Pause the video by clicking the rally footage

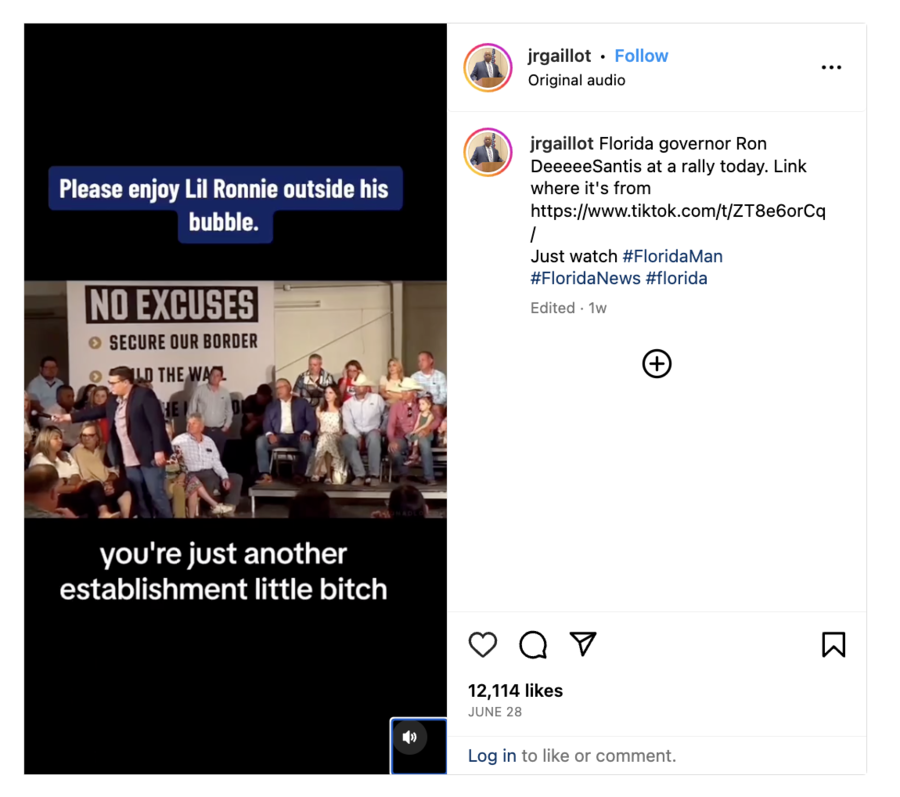click(235, 399)
